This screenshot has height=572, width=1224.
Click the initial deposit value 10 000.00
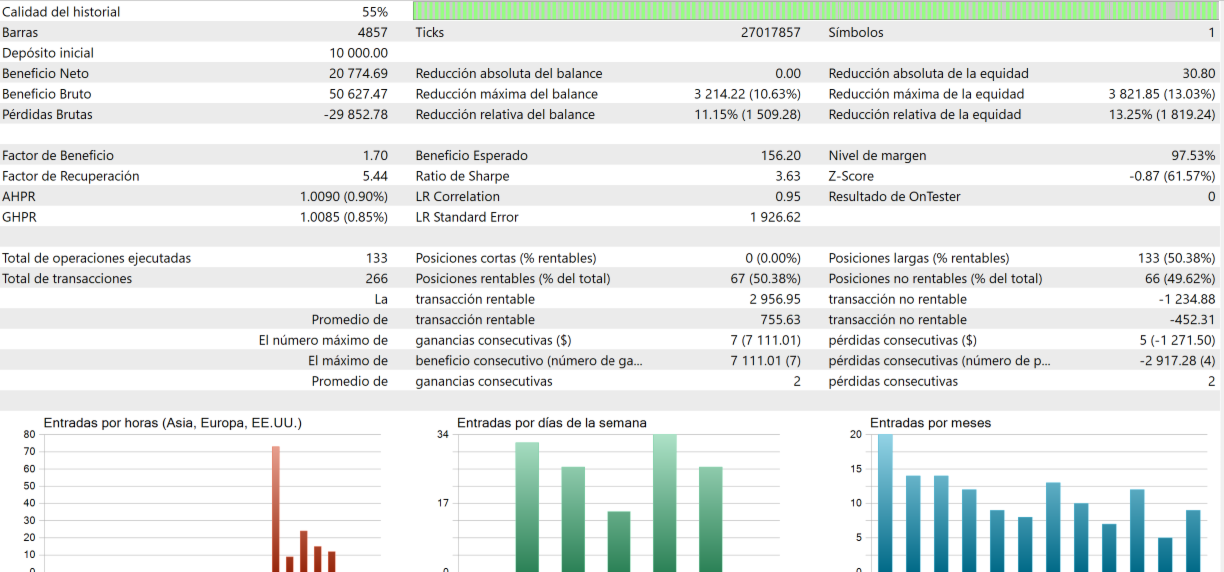tap(358, 53)
